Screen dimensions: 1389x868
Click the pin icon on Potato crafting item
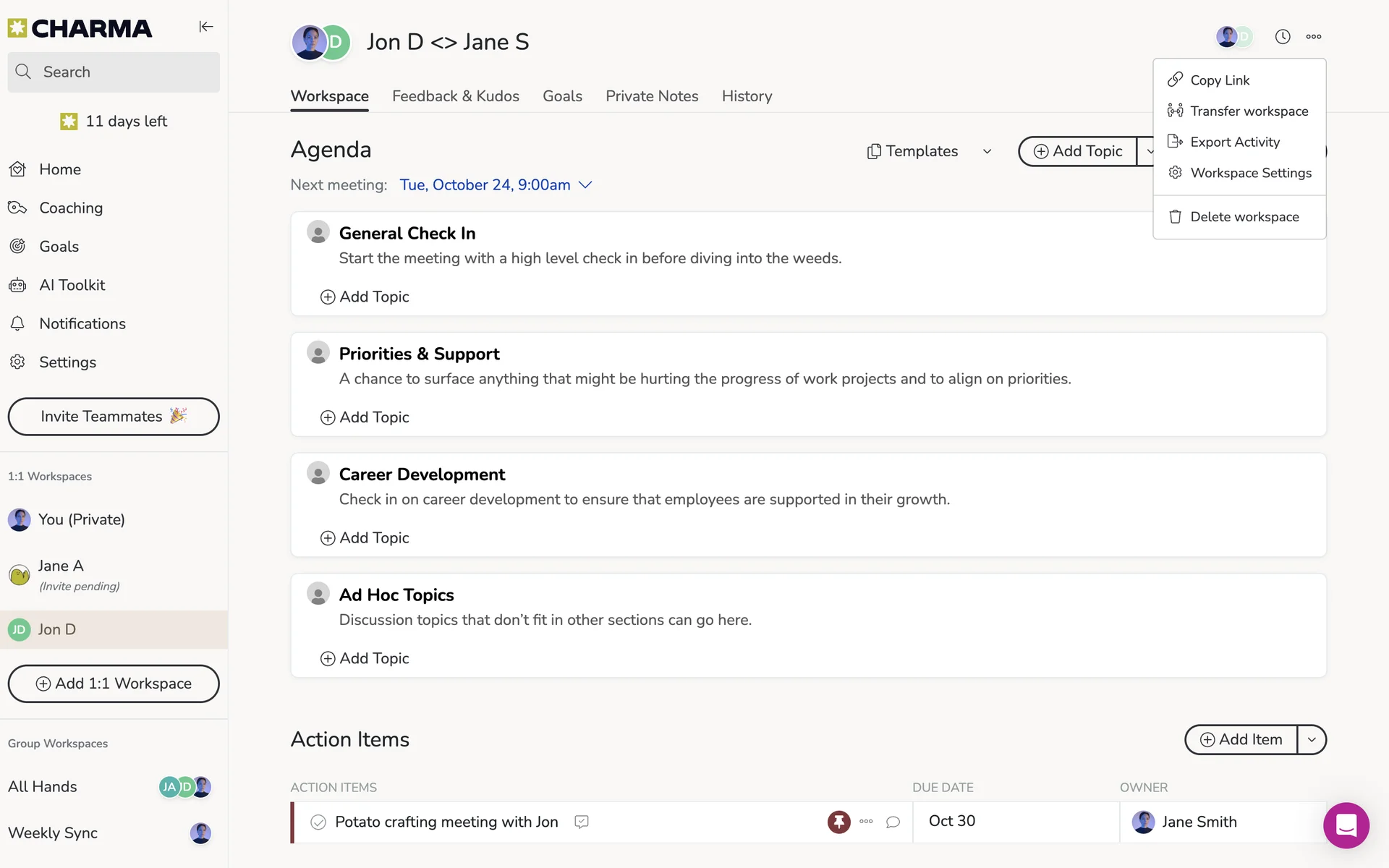click(x=838, y=822)
